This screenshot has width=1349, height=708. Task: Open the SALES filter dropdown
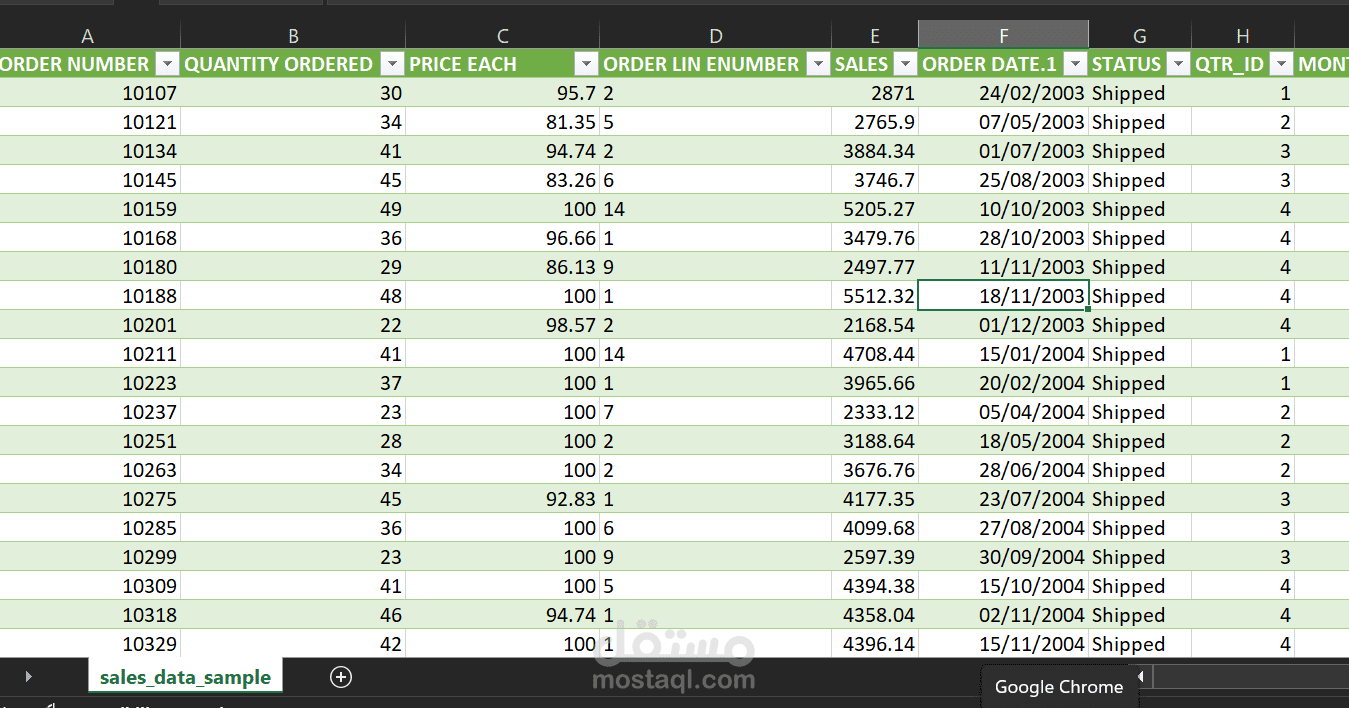(905, 64)
